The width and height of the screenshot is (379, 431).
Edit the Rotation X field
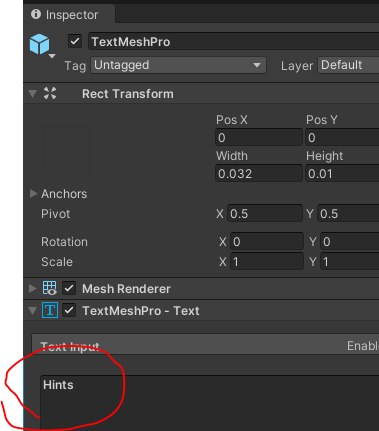[267, 242]
